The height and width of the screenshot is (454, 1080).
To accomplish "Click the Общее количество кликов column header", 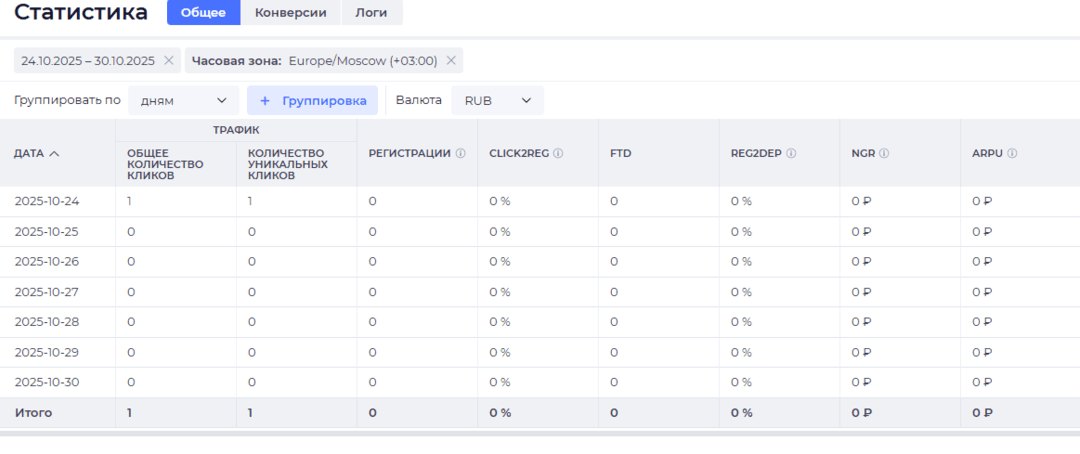I will point(165,164).
